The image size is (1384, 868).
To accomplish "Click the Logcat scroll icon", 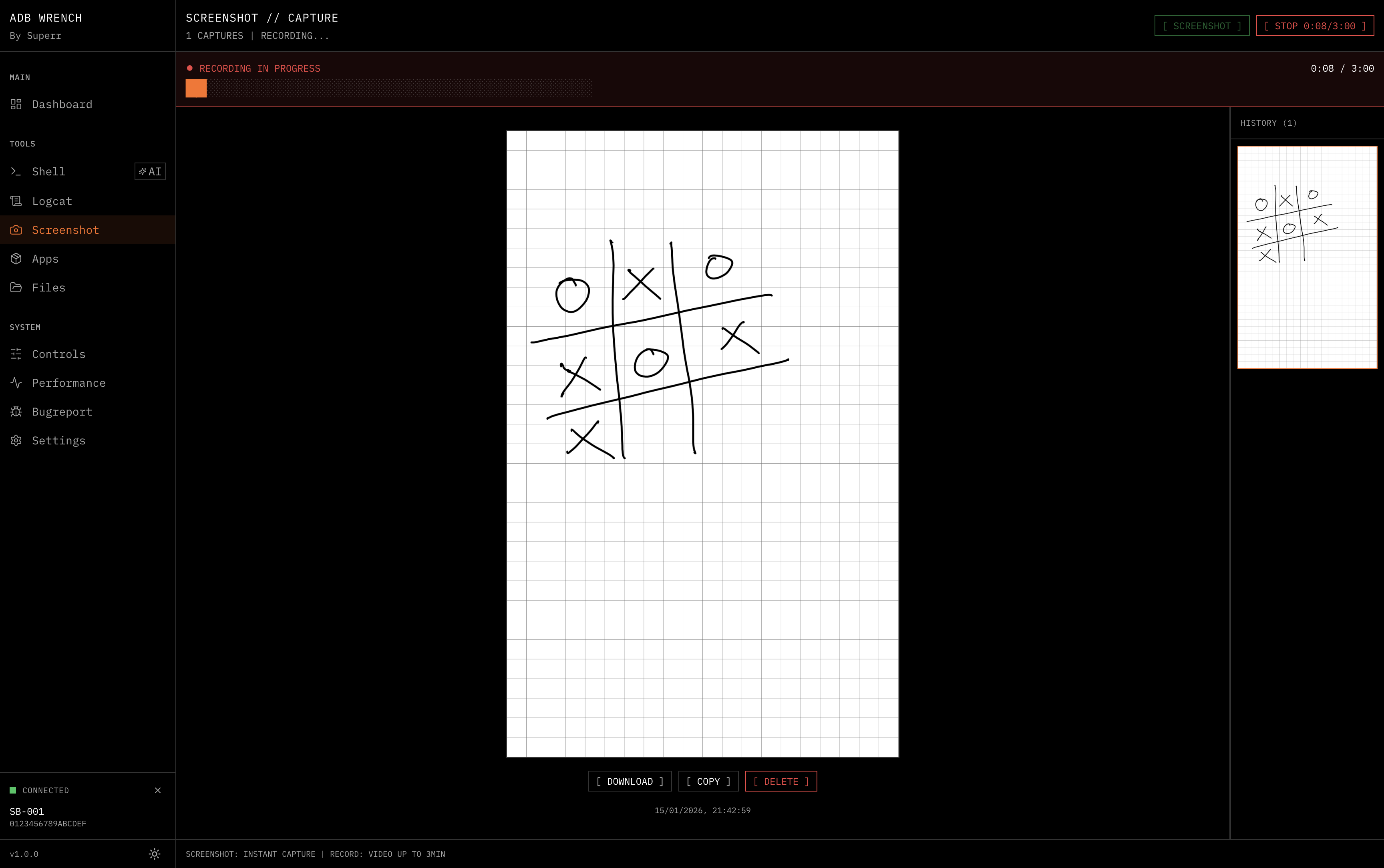I will pyautogui.click(x=16, y=201).
